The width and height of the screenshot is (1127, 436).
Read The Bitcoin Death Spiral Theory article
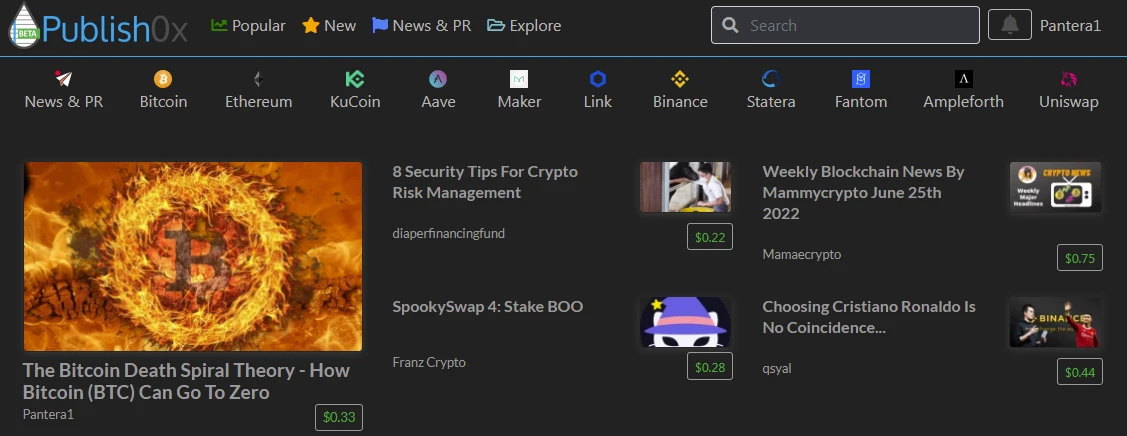pos(186,381)
